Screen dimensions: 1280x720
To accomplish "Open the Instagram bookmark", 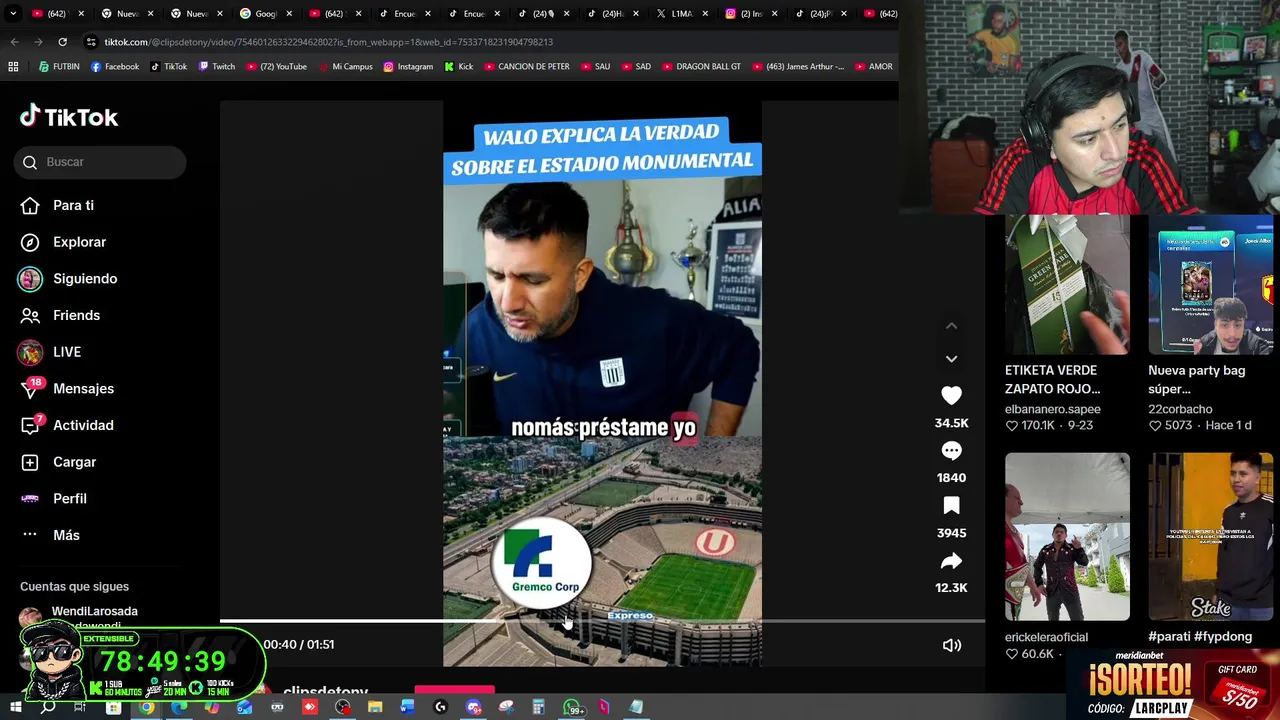I will [x=408, y=67].
